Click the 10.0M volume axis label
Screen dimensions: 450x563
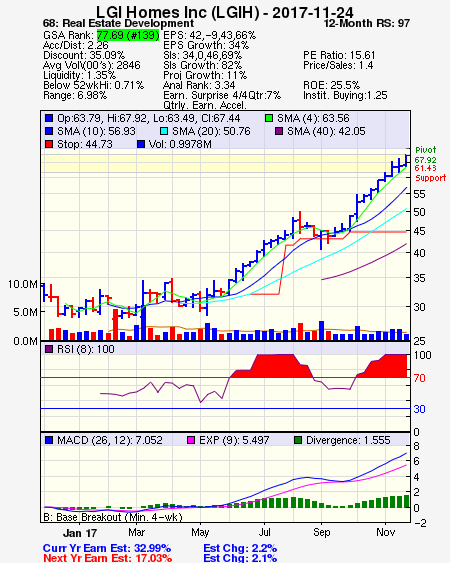point(23,284)
